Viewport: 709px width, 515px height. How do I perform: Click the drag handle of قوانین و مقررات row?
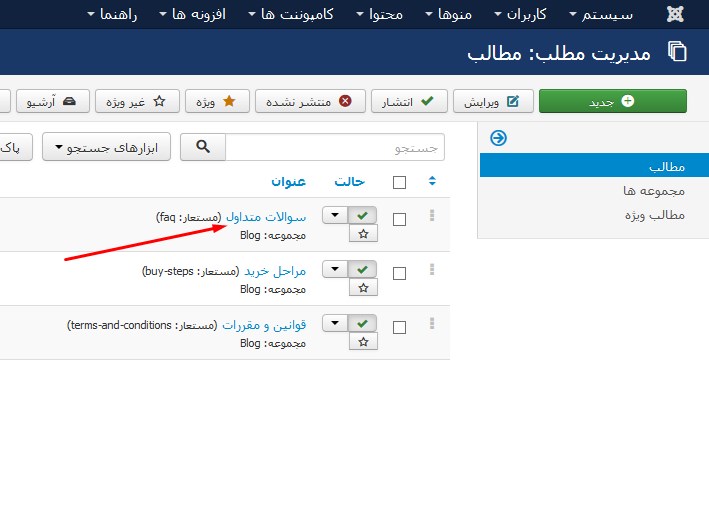pos(432,323)
